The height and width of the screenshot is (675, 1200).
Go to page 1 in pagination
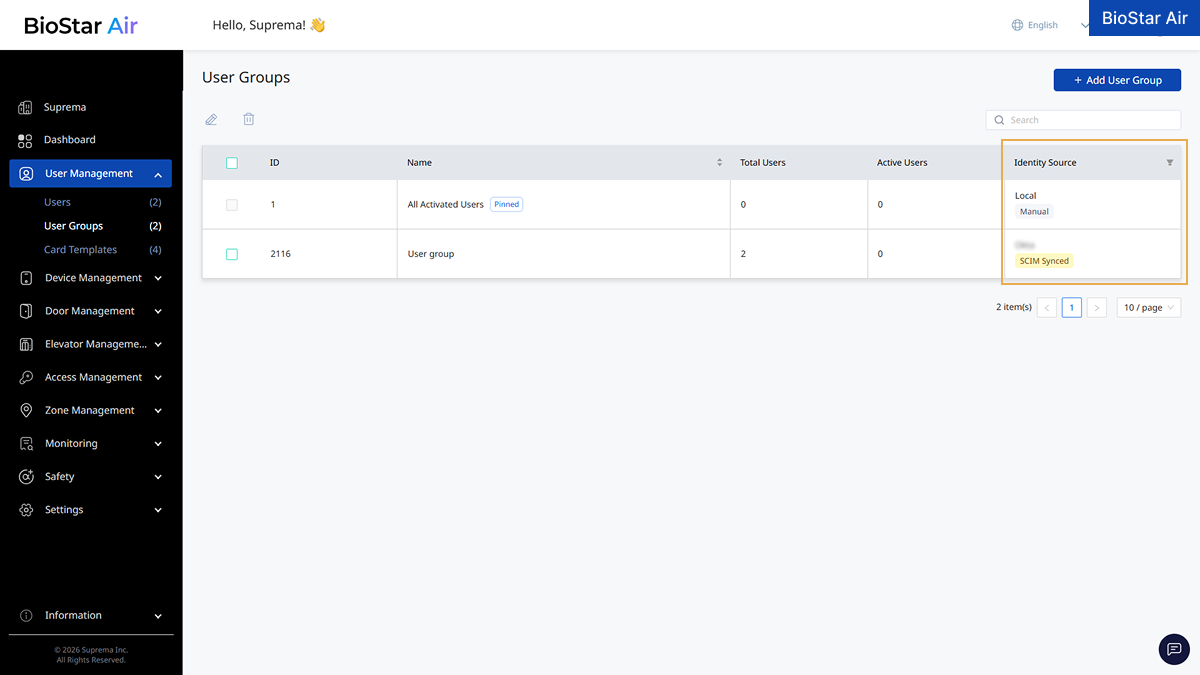pyautogui.click(x=1071, y=307)
